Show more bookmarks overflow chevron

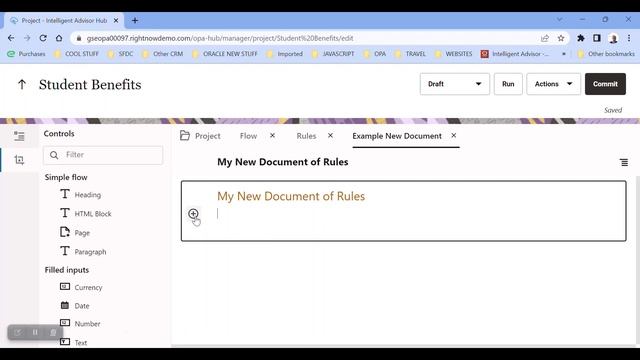point(564,54)
